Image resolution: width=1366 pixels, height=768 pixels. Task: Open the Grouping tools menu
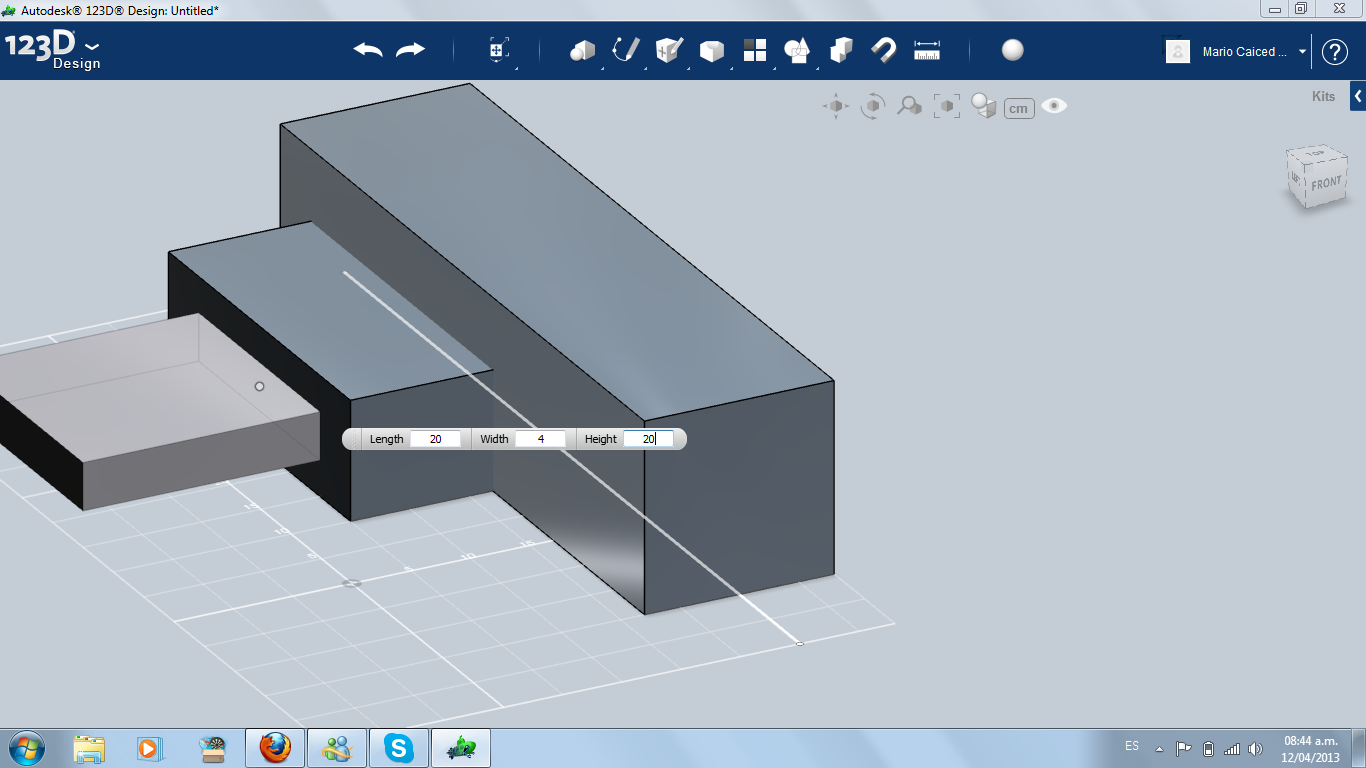click(x=797, y=50)
